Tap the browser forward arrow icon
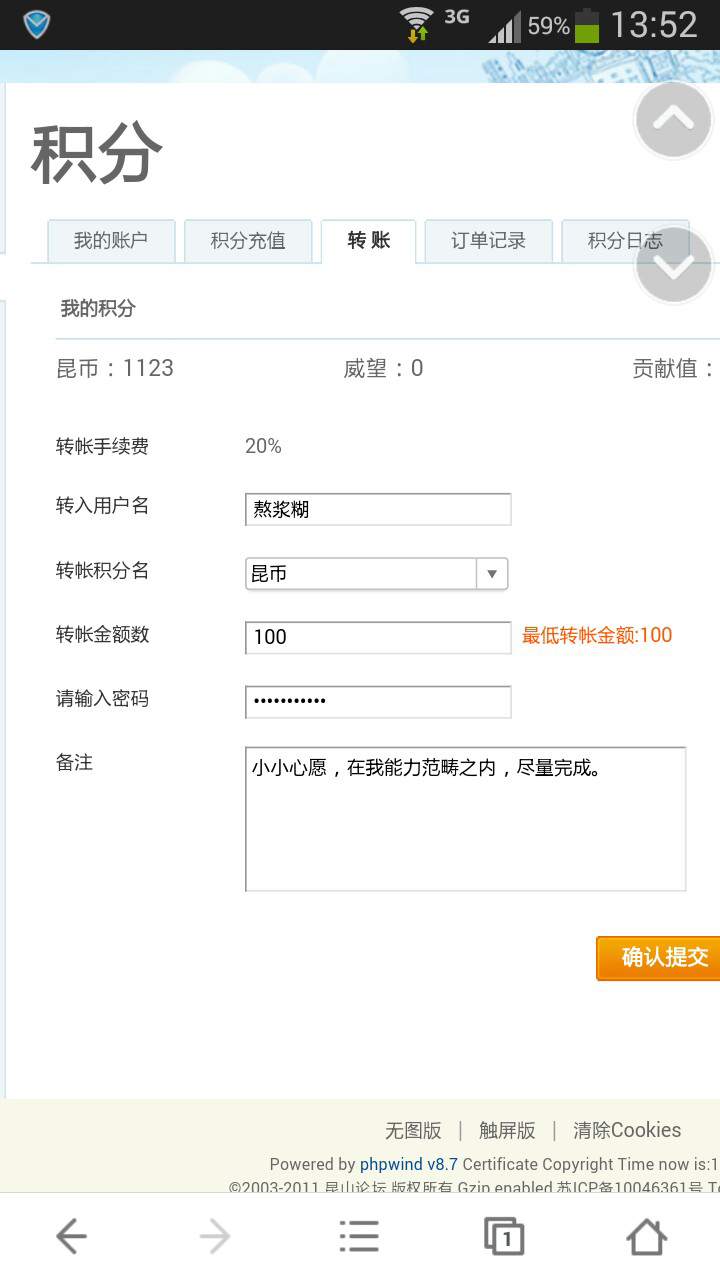720x1280 pixels. [x=215, y=1237]
